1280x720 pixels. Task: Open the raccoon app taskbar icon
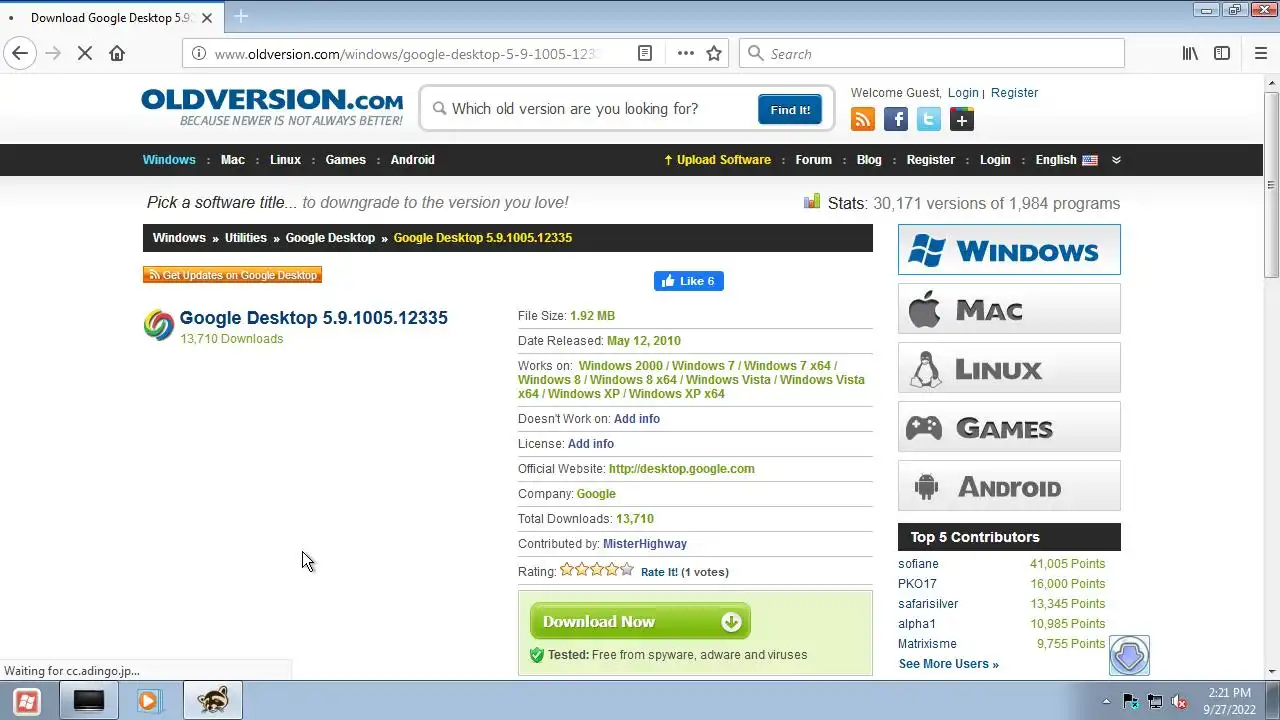tap(212, 701)
